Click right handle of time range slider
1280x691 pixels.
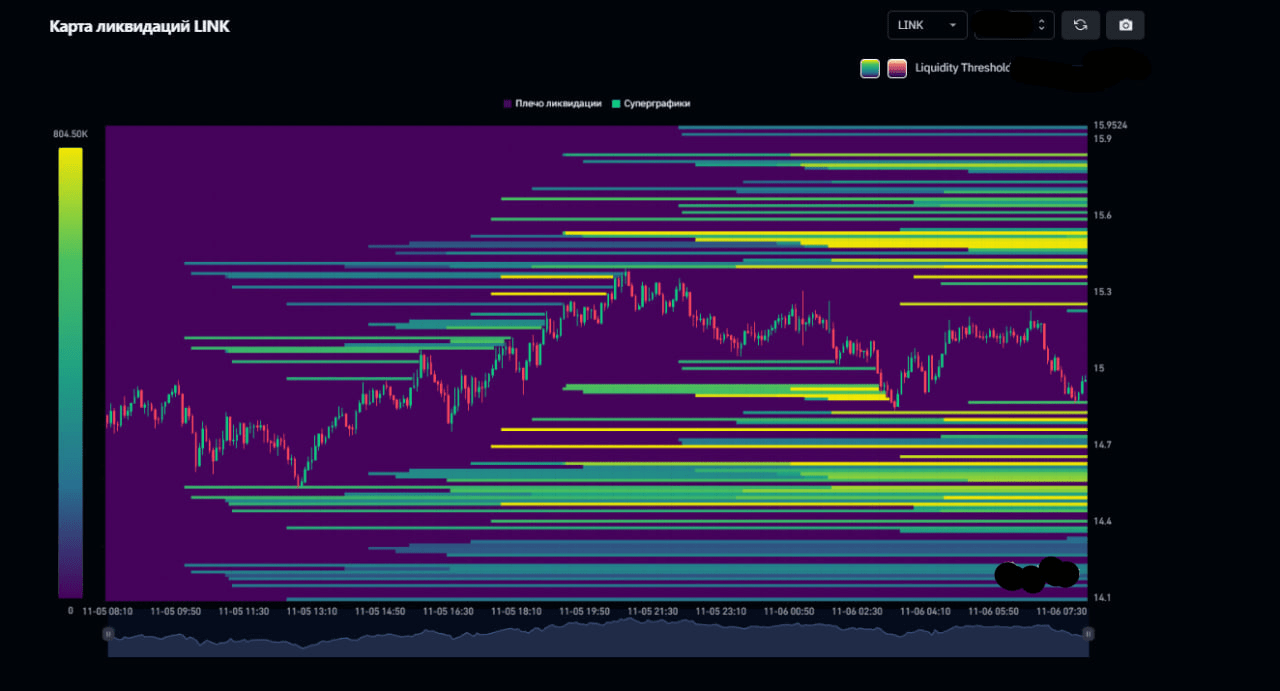[1088, 633]
